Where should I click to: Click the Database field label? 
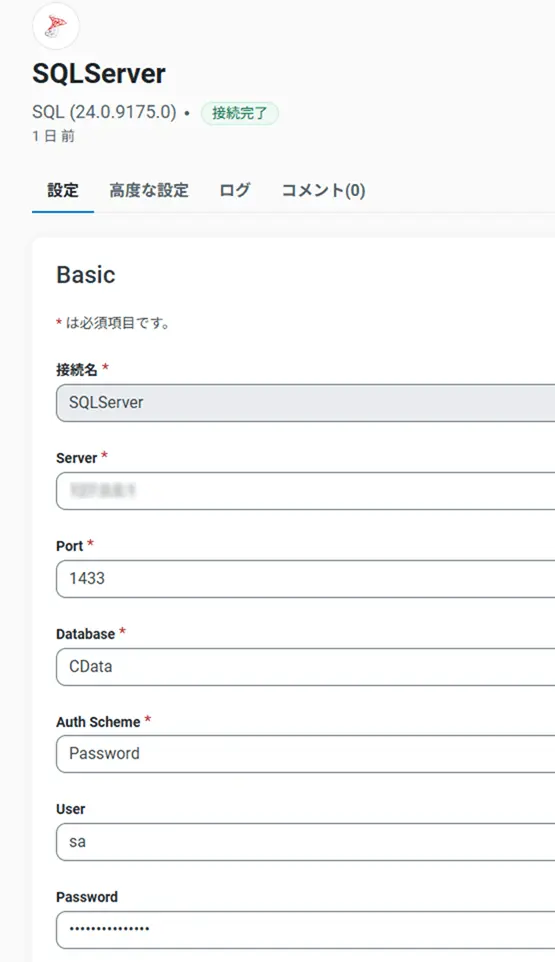[x=85, y=634]
